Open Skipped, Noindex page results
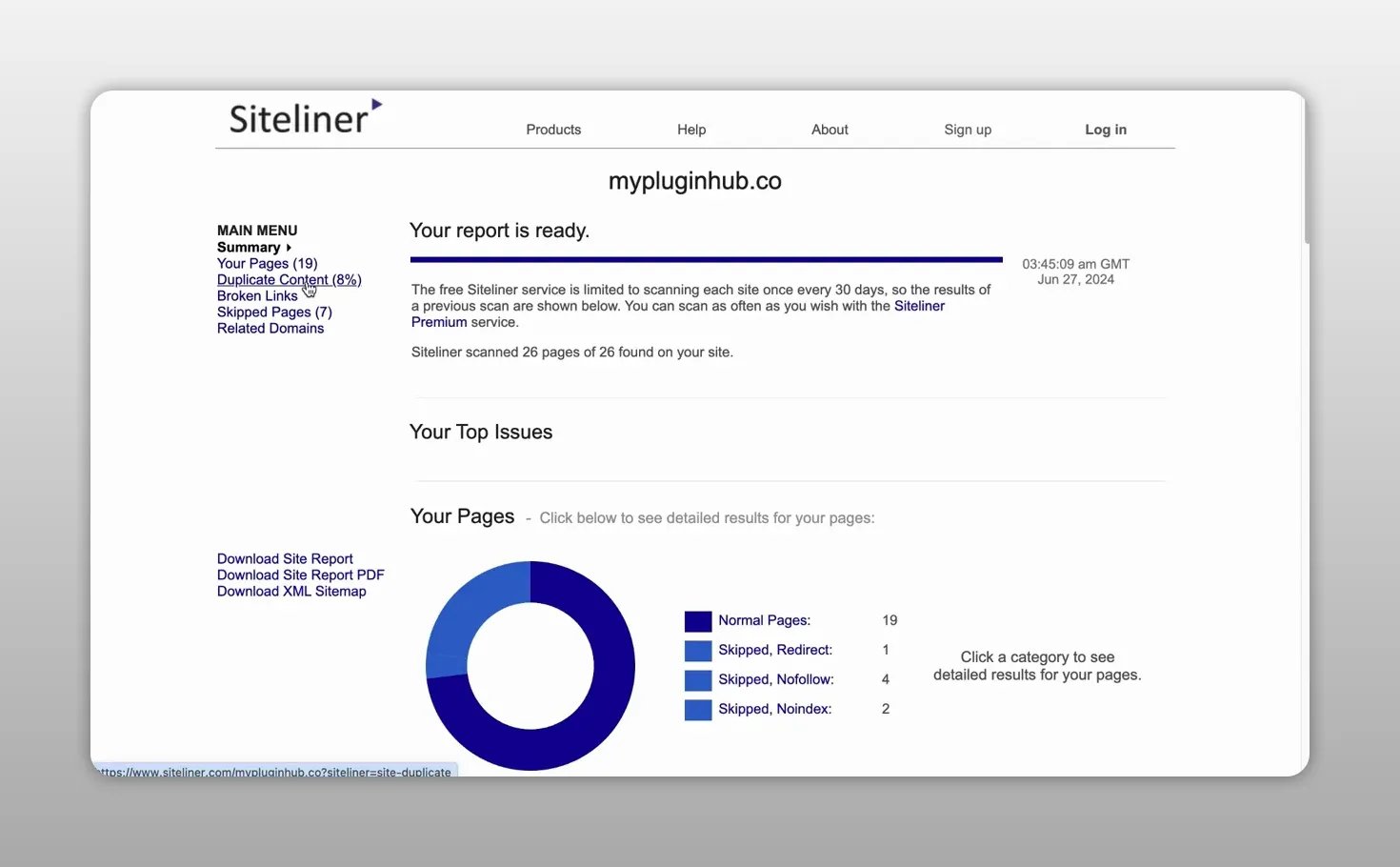1400x867 pixels. click(x=775, y=709)
